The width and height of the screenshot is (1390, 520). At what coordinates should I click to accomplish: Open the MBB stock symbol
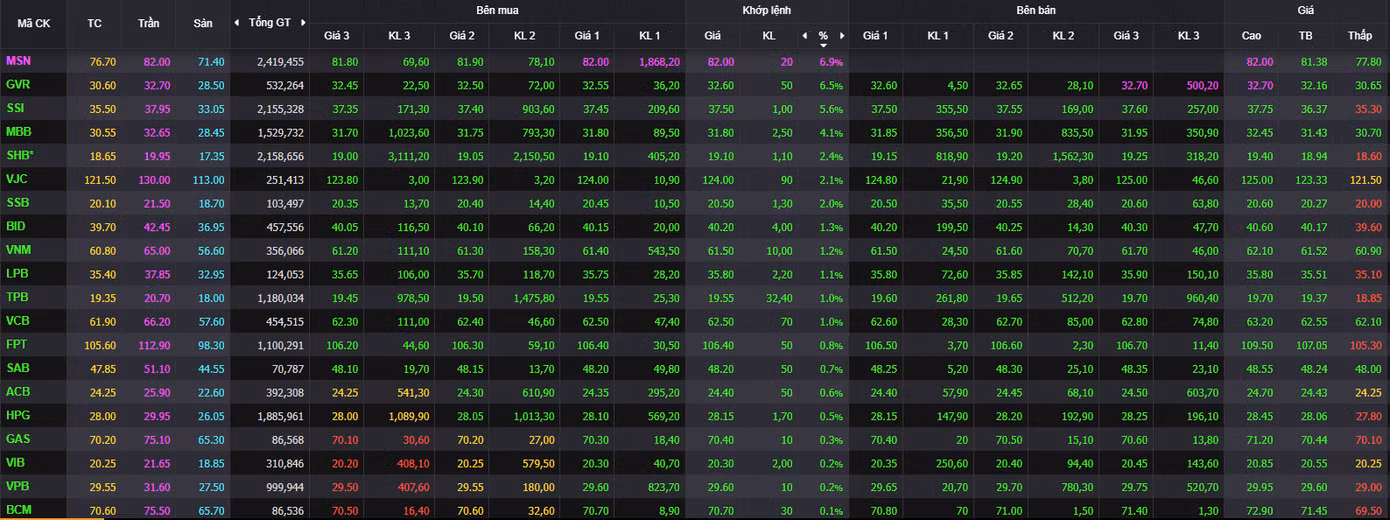[18, 131]
